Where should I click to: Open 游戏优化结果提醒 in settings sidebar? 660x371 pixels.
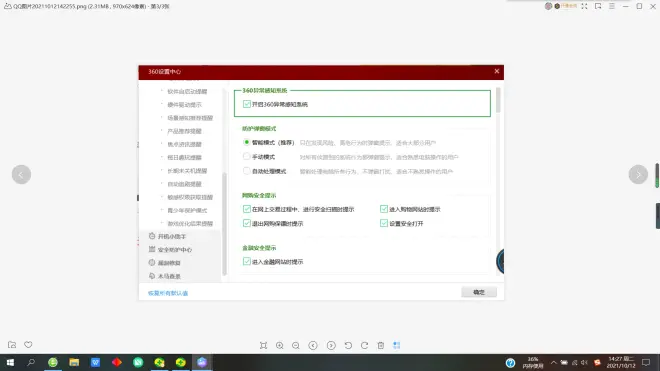tap(190, 224)
